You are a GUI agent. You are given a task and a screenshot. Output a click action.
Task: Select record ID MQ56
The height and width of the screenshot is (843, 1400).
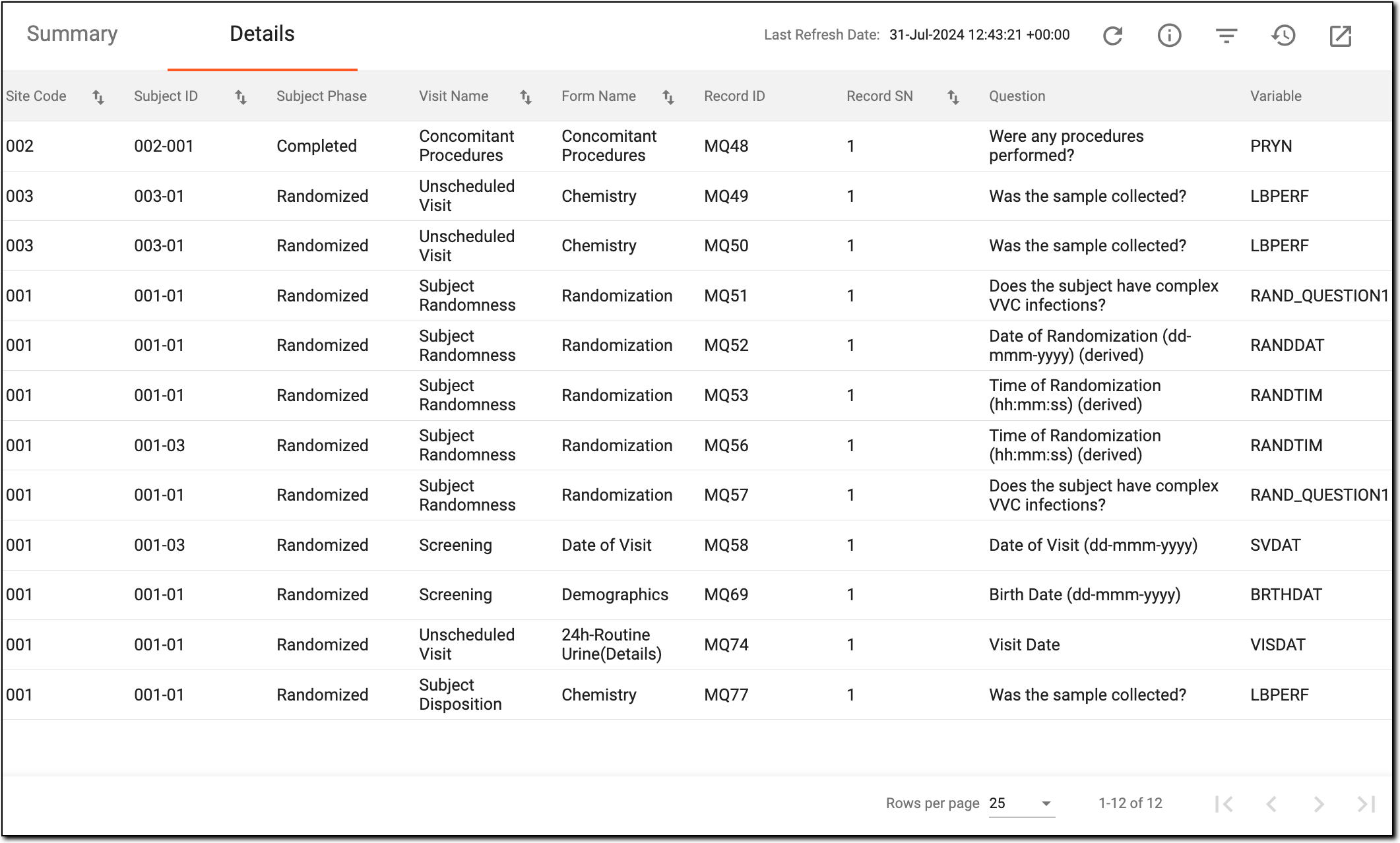726,445
